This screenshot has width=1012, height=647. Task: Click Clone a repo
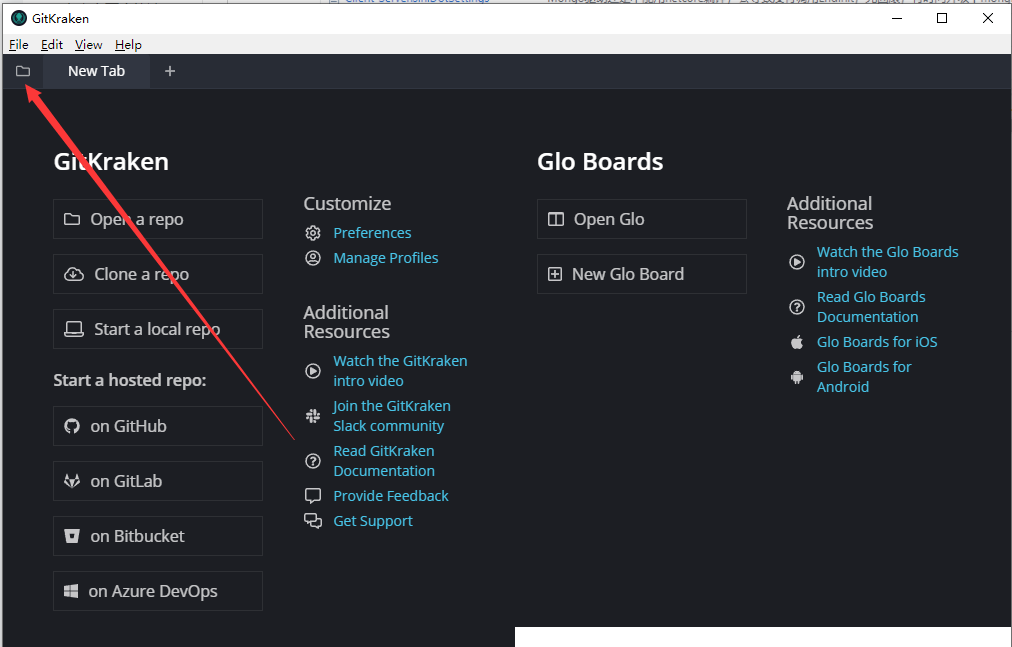click(x=157, y=273)
